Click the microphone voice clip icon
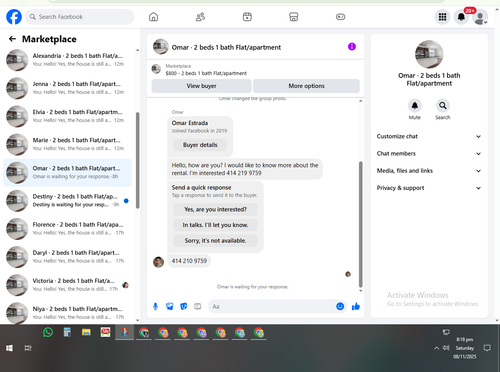The image size is (500, 372). tap(155, 306)
